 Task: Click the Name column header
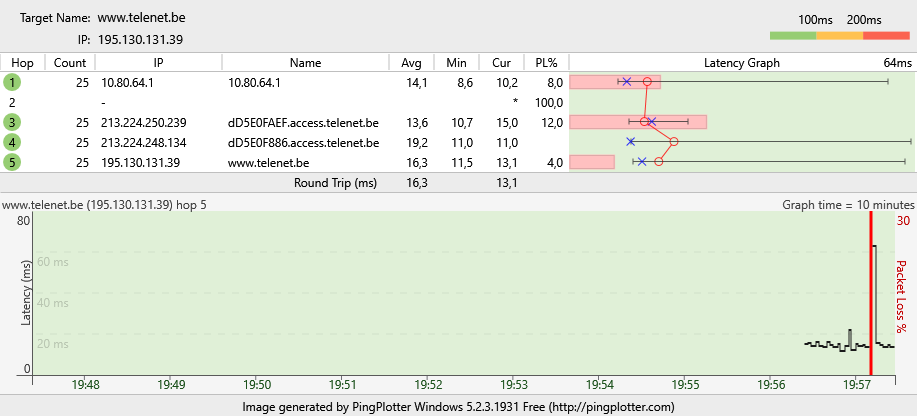click(x=305, y=63)
